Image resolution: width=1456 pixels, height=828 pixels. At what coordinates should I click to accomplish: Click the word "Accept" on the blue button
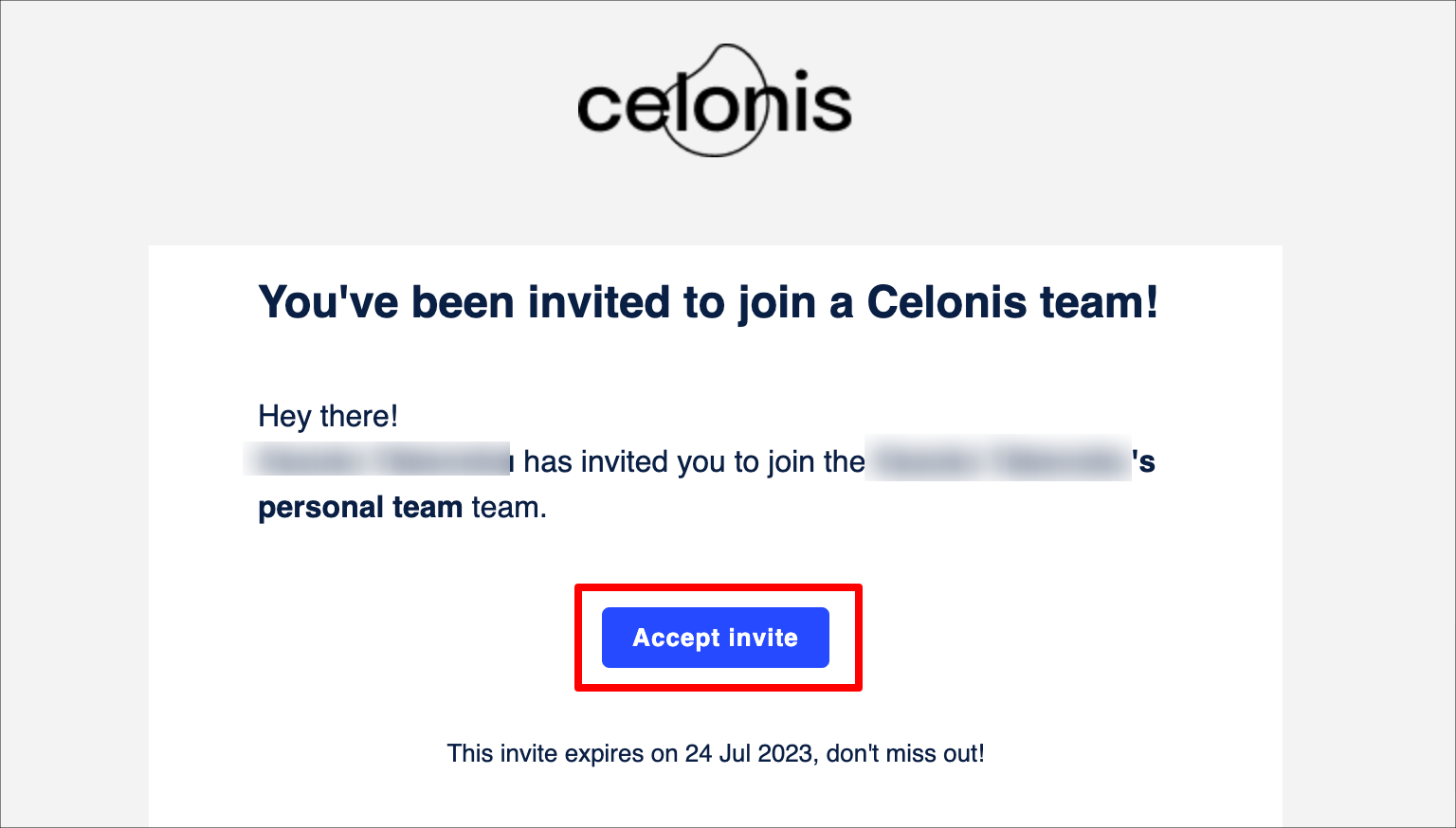[677, 639]
